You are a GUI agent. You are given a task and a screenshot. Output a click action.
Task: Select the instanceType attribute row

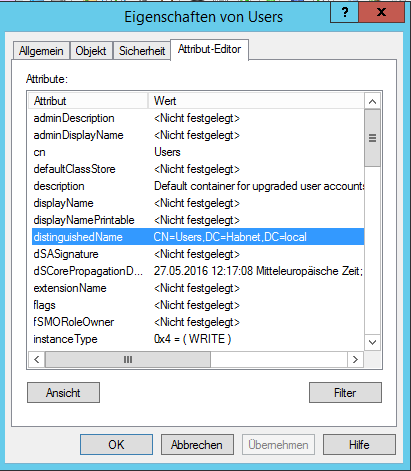coord(198,339)
